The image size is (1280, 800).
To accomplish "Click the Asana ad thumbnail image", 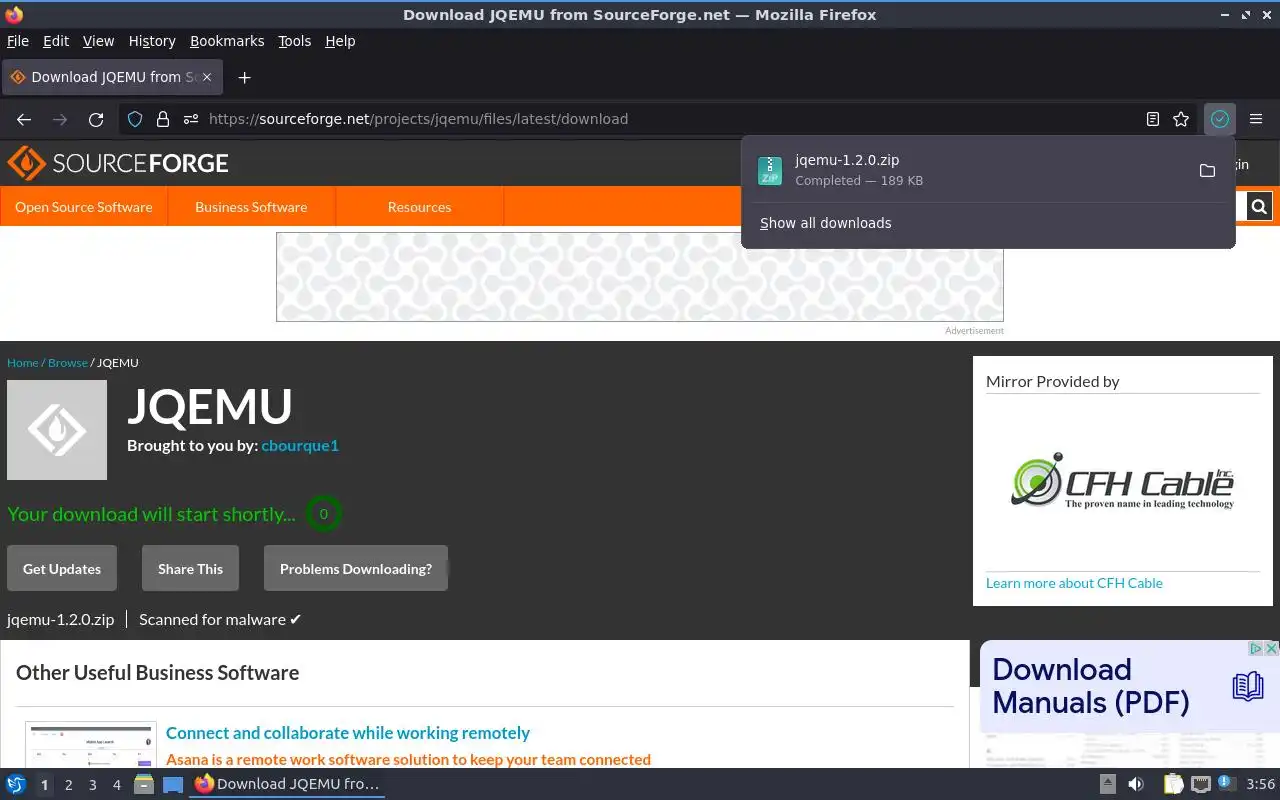I will pyautogui.click(x=91, y=745).
